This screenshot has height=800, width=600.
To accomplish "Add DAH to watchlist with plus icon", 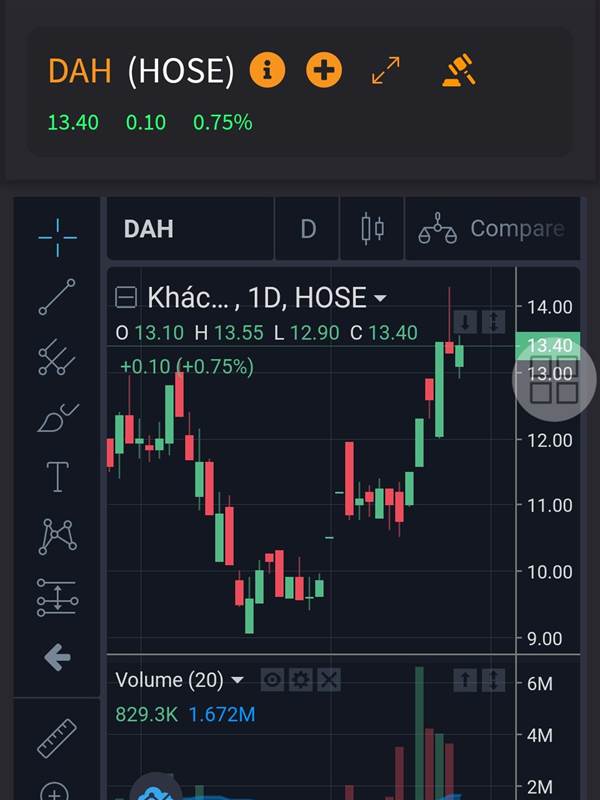I will point(324,69).
